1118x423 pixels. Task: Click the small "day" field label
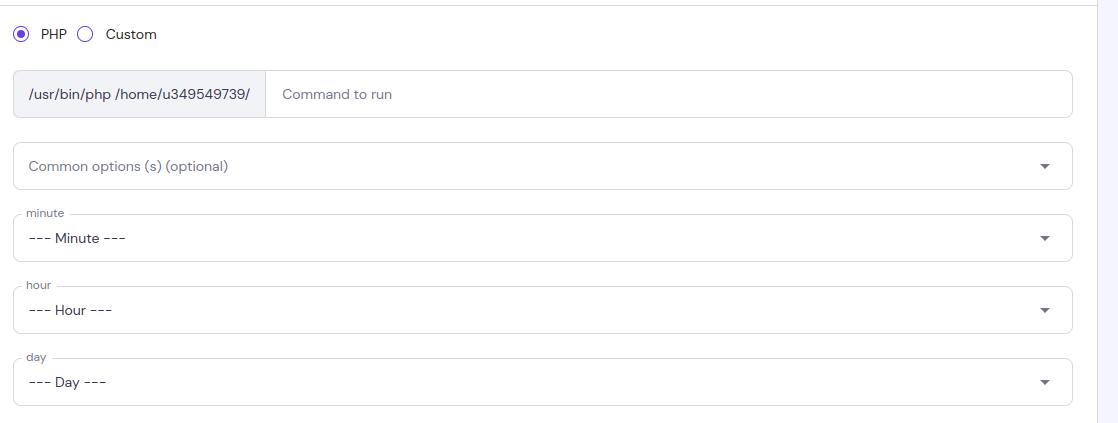[x=36, y=357]
